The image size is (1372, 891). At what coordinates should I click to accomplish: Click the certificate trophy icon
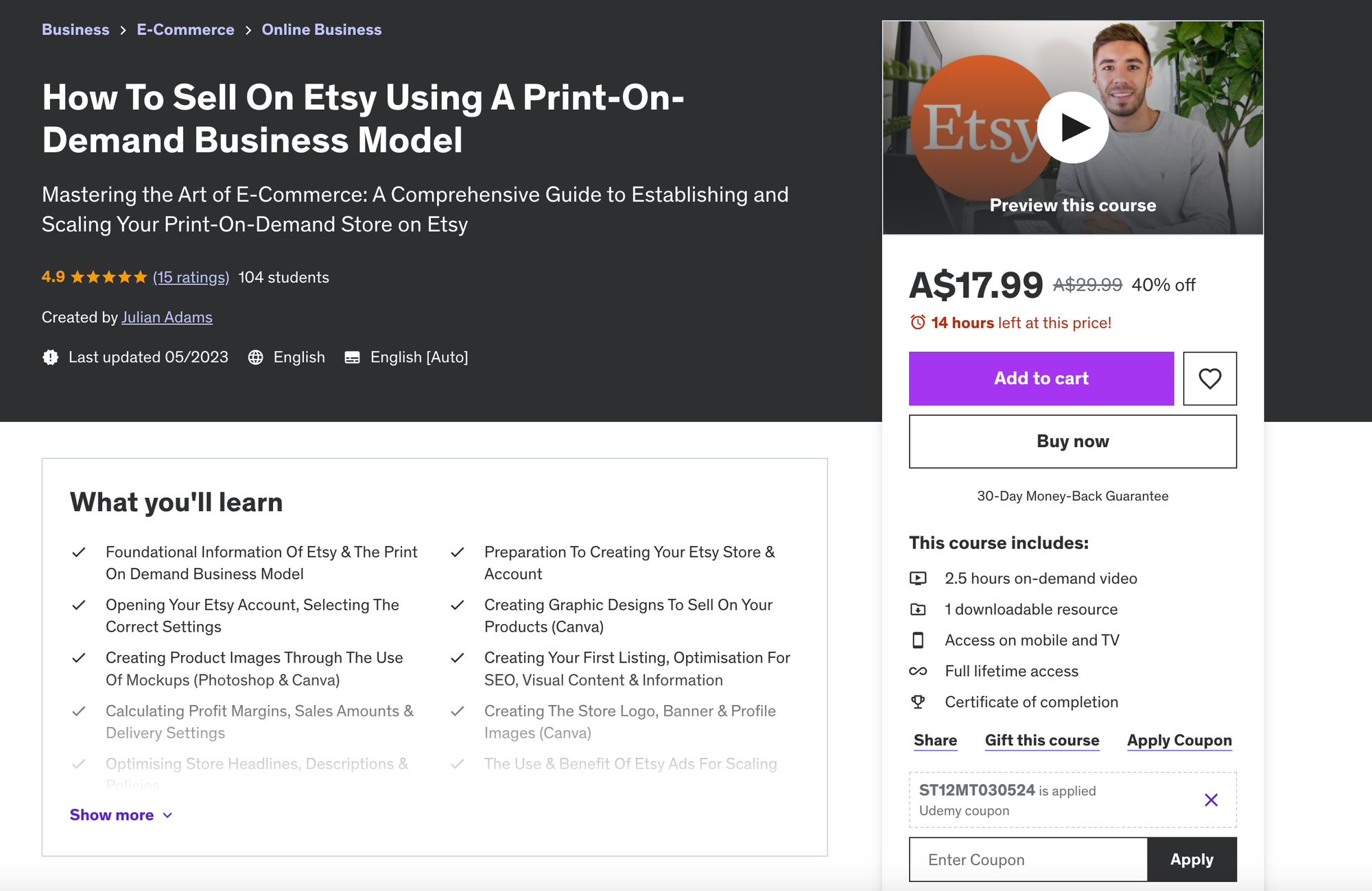pos(917,702)
